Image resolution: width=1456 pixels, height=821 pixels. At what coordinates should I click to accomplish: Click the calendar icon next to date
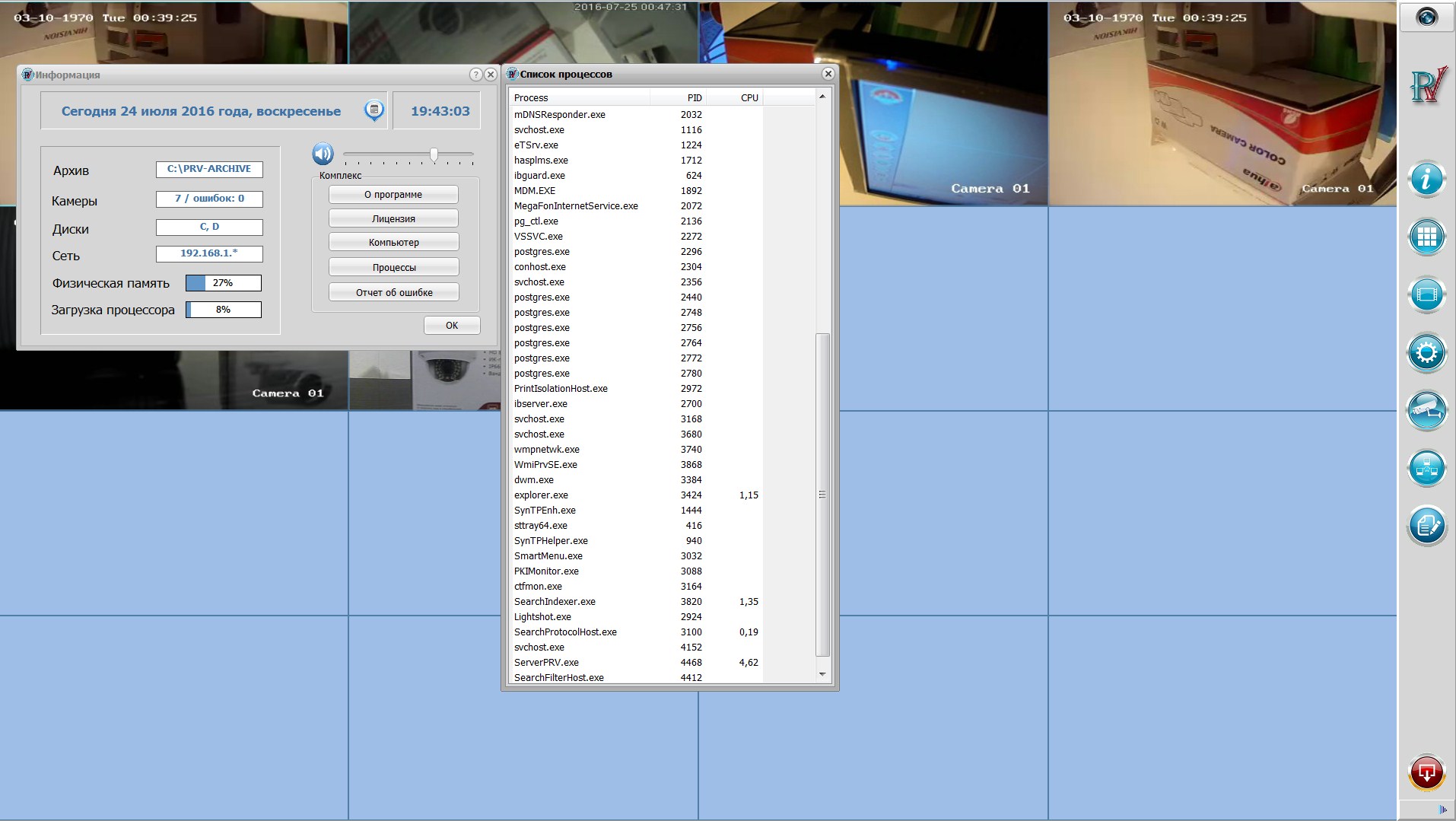(x=374, y=110)
